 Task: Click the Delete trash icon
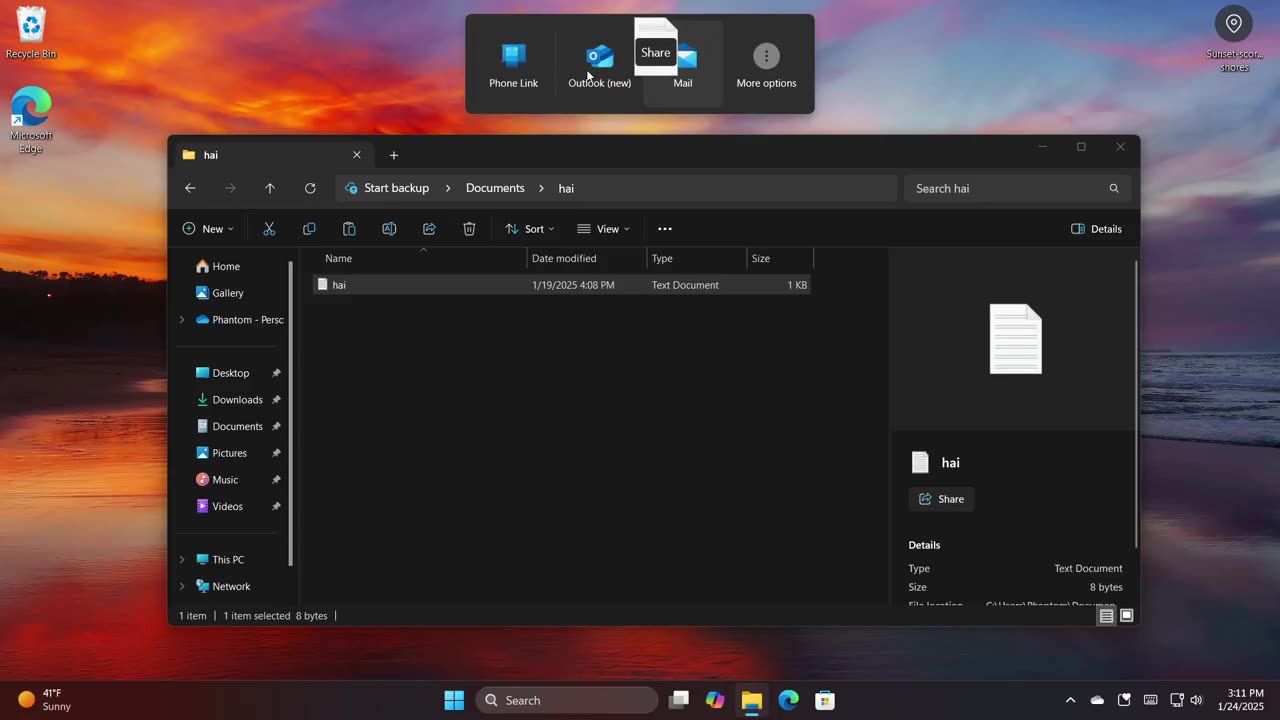pyautogui.click(x=469, y=229)
